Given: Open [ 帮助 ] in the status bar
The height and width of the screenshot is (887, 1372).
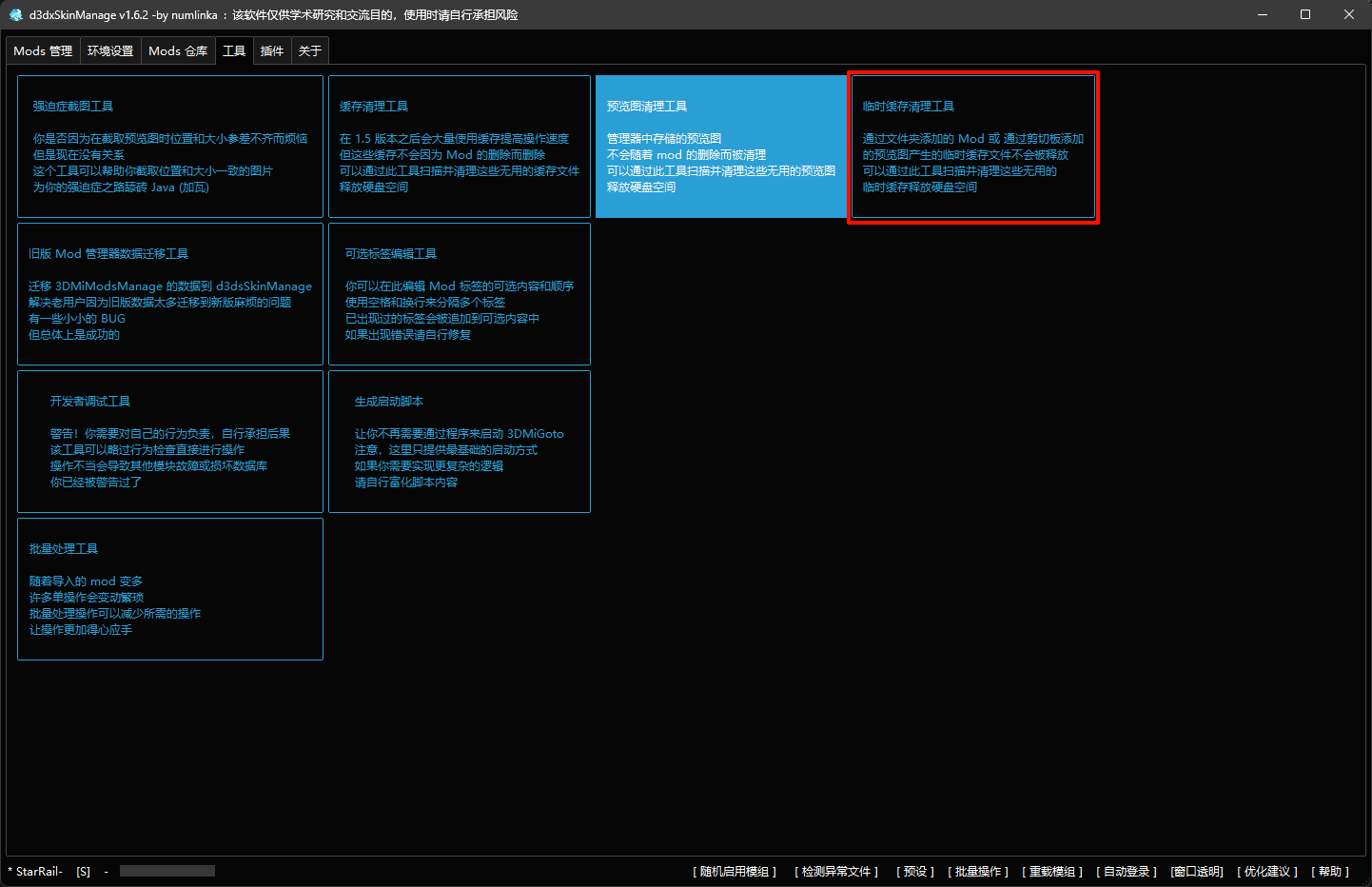Looking at the screenshot, I should (x=1330, y=872).
